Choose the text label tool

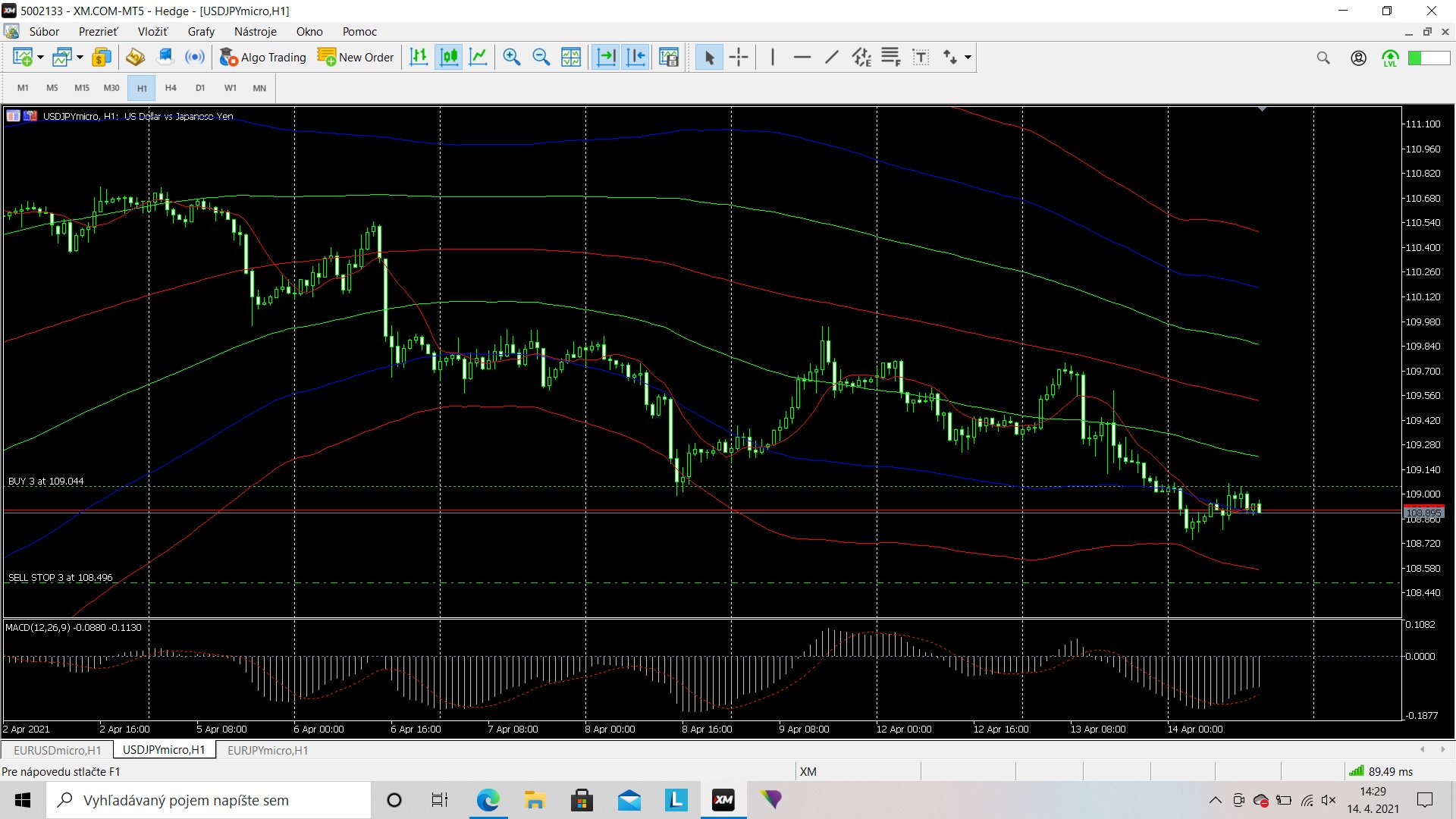click(921, 57)
